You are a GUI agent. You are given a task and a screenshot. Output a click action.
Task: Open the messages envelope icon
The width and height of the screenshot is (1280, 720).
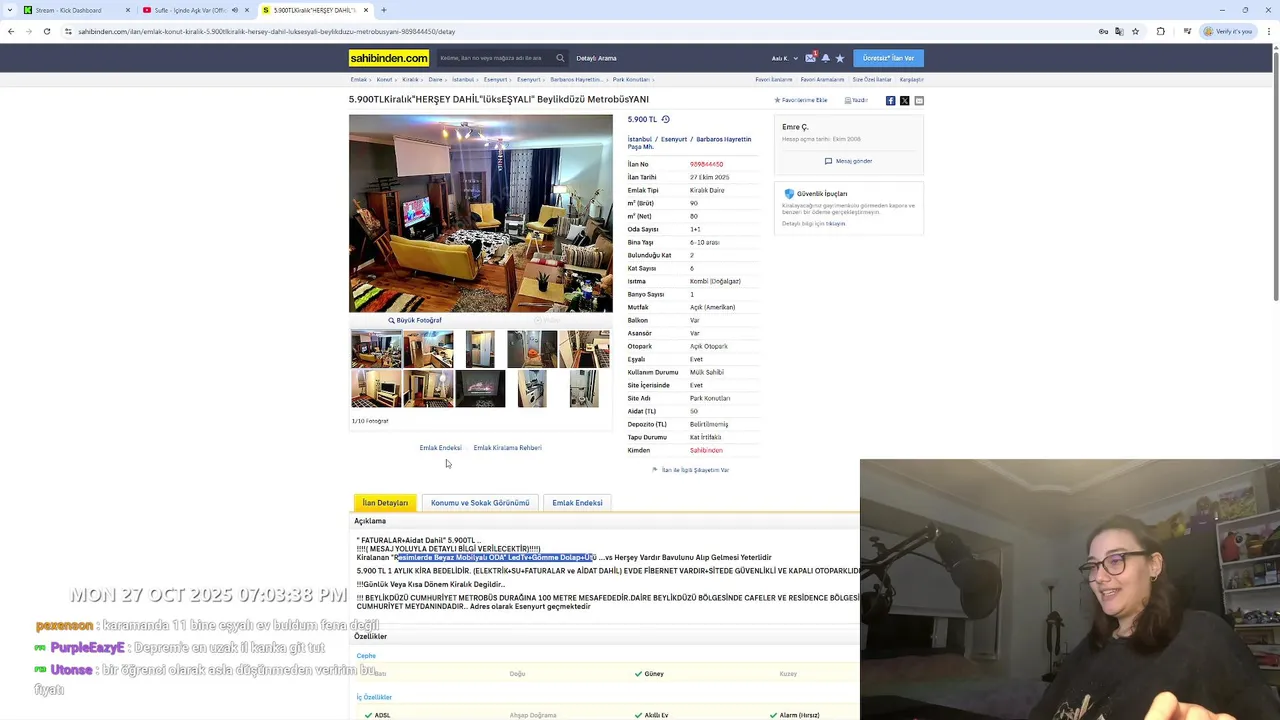point(810,58)
